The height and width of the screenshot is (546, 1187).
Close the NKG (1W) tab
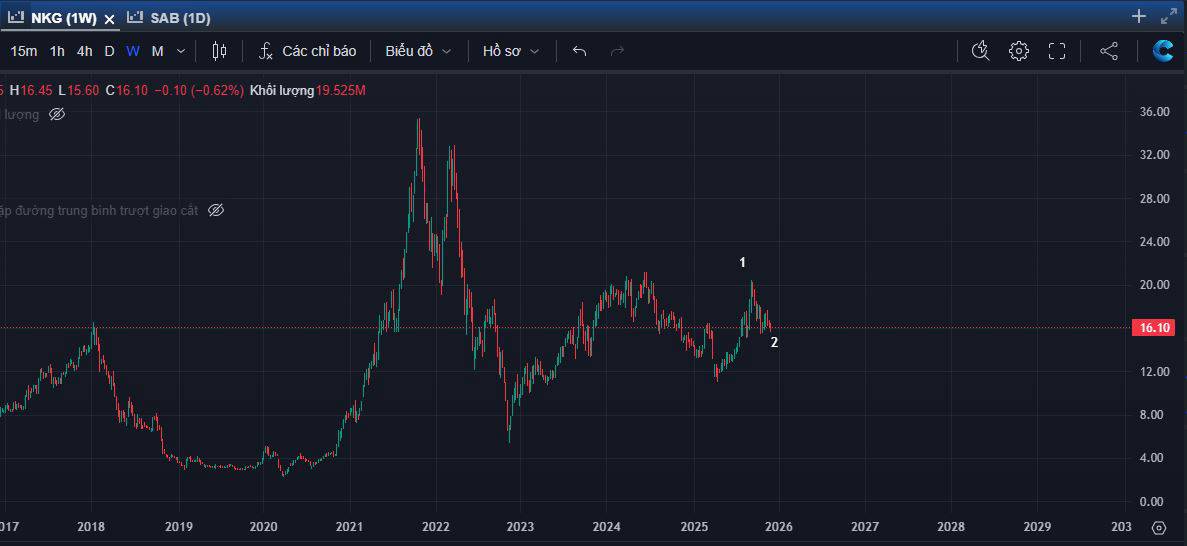(x=109, y=18)
